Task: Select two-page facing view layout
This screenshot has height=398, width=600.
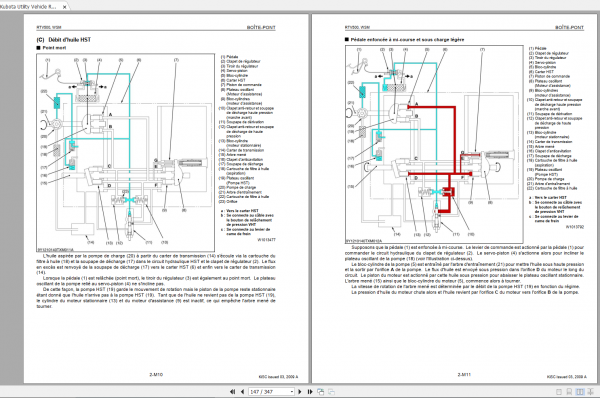Action: pos(580,392)
